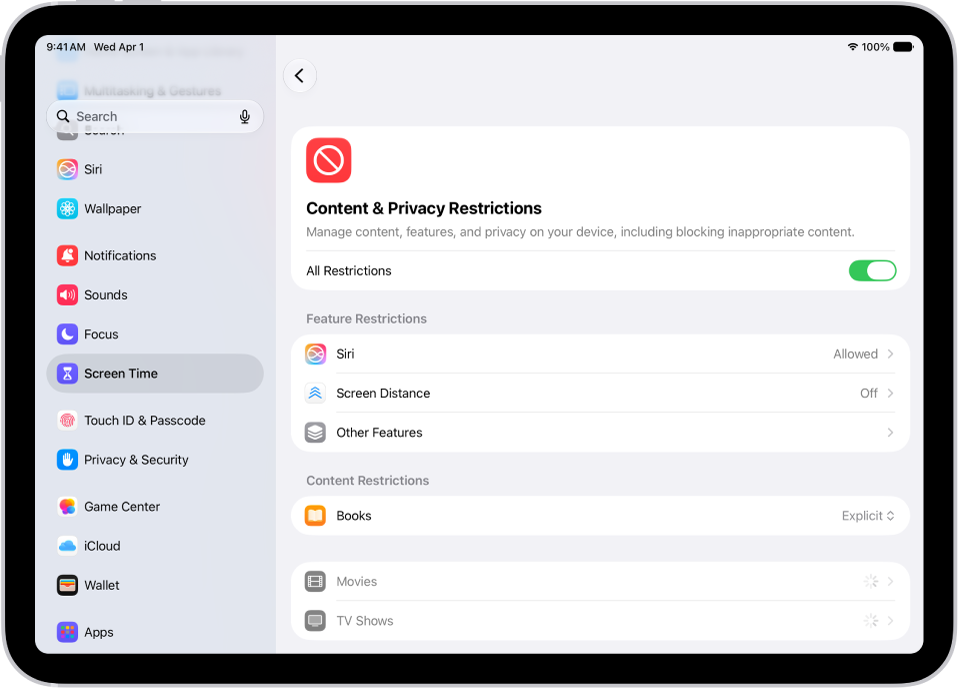Tap the magnifying glass search icon

pos(63,116)
